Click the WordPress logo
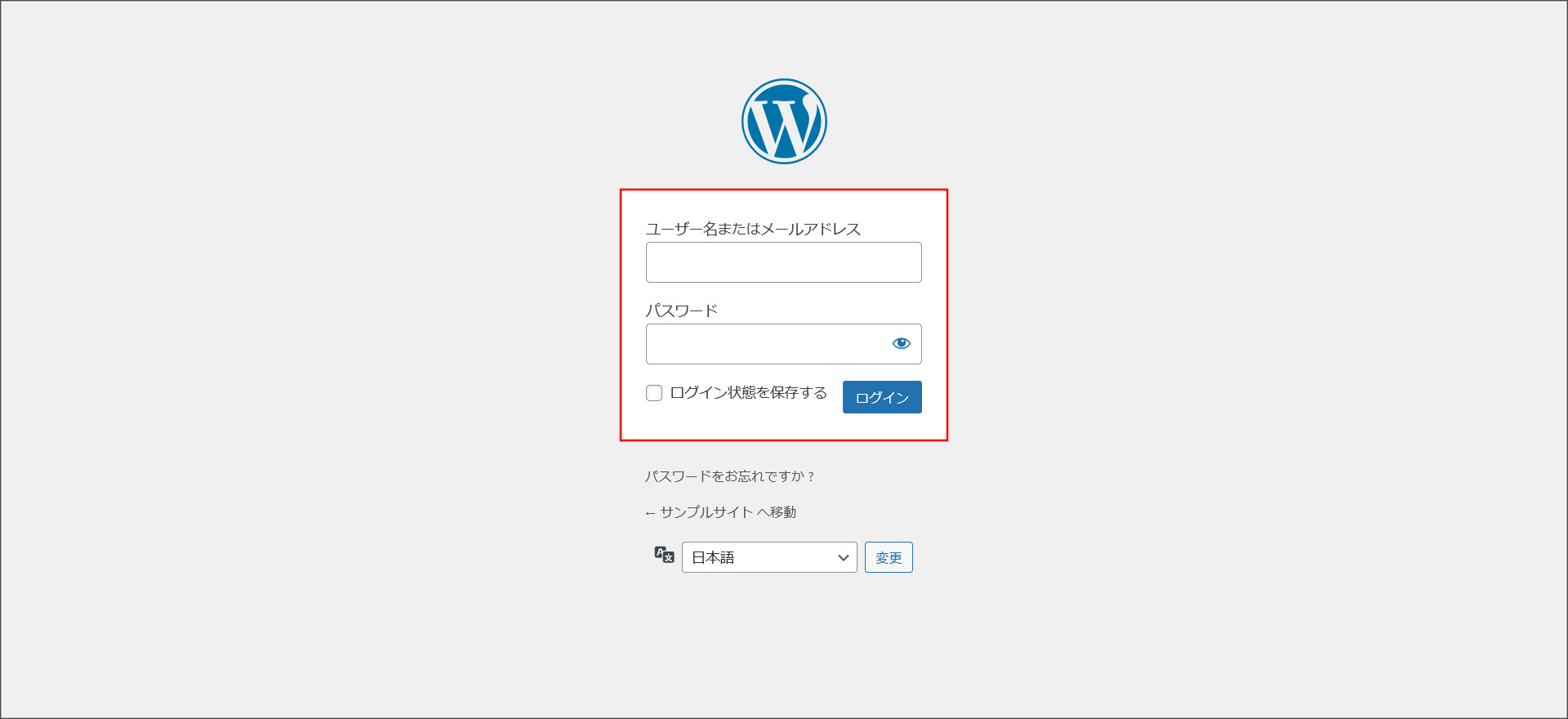 tap(784, 121)
